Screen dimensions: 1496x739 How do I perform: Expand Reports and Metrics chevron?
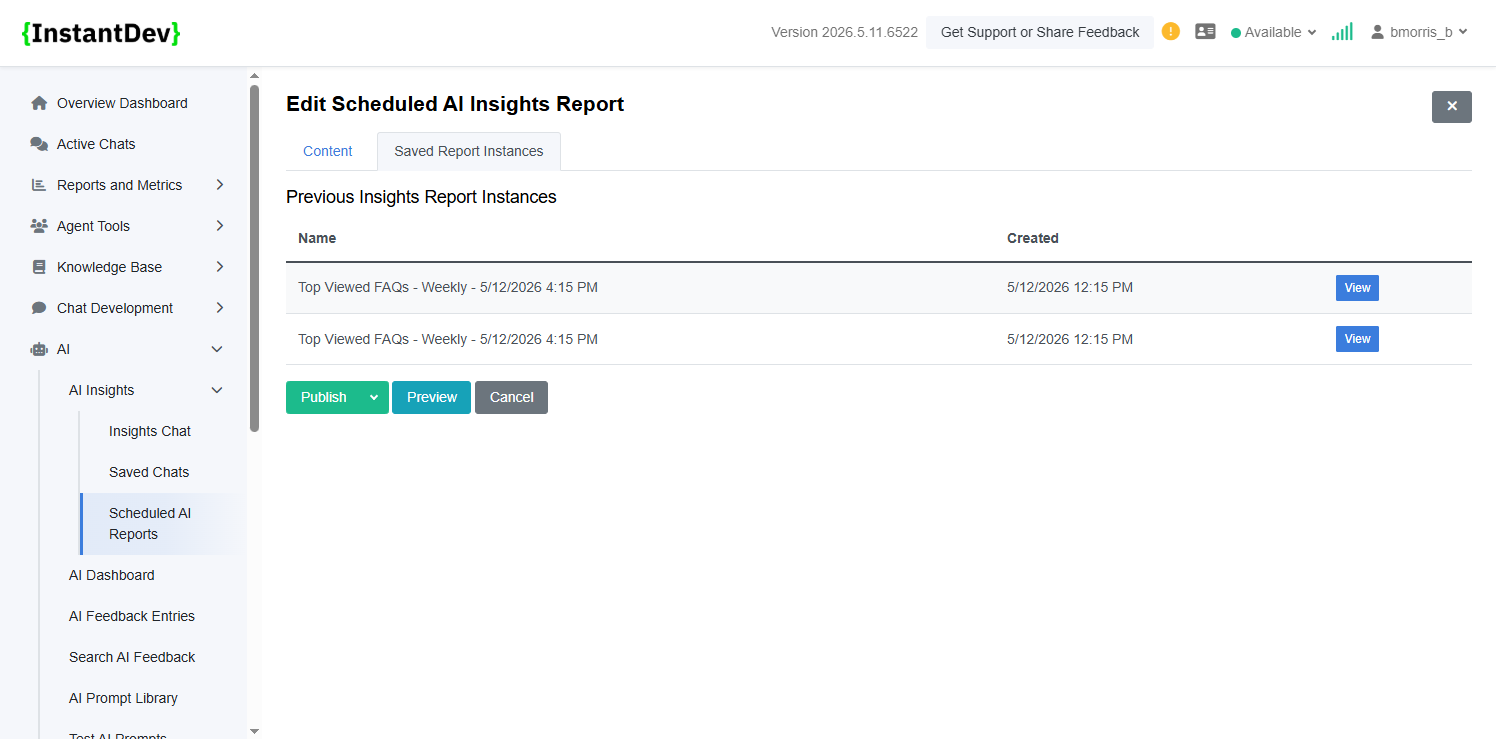pyautogui.click(x=219, y=185)
